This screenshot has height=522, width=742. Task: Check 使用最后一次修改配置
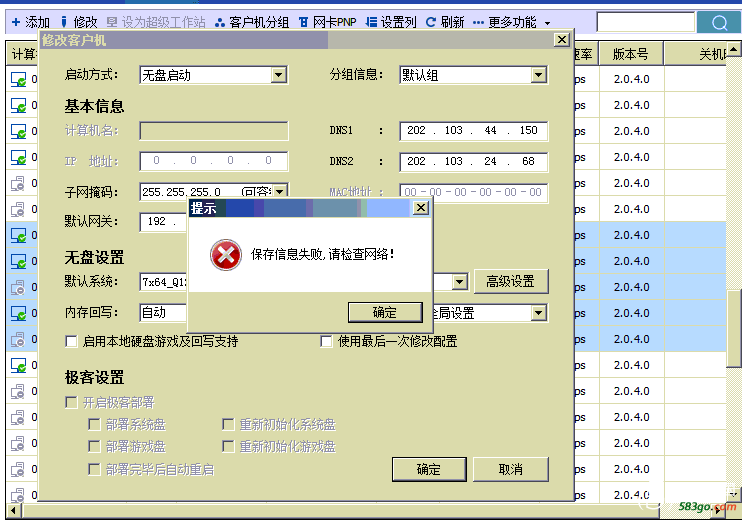(327, 342)
